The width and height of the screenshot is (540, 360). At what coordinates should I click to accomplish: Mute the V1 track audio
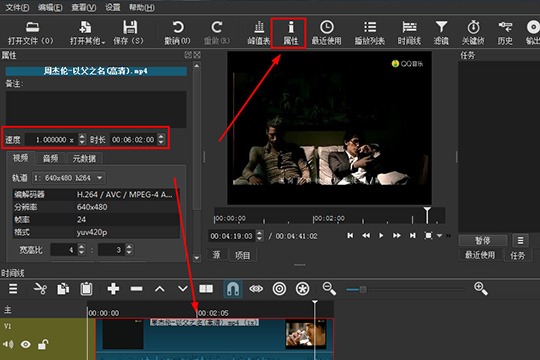8,344
